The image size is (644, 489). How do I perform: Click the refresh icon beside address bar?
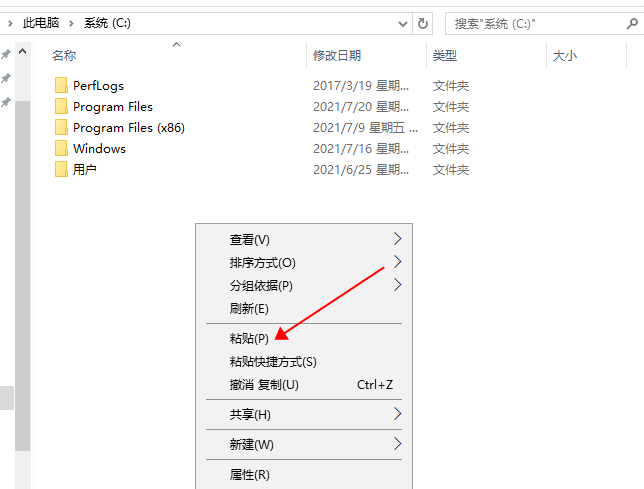(424, 23)
